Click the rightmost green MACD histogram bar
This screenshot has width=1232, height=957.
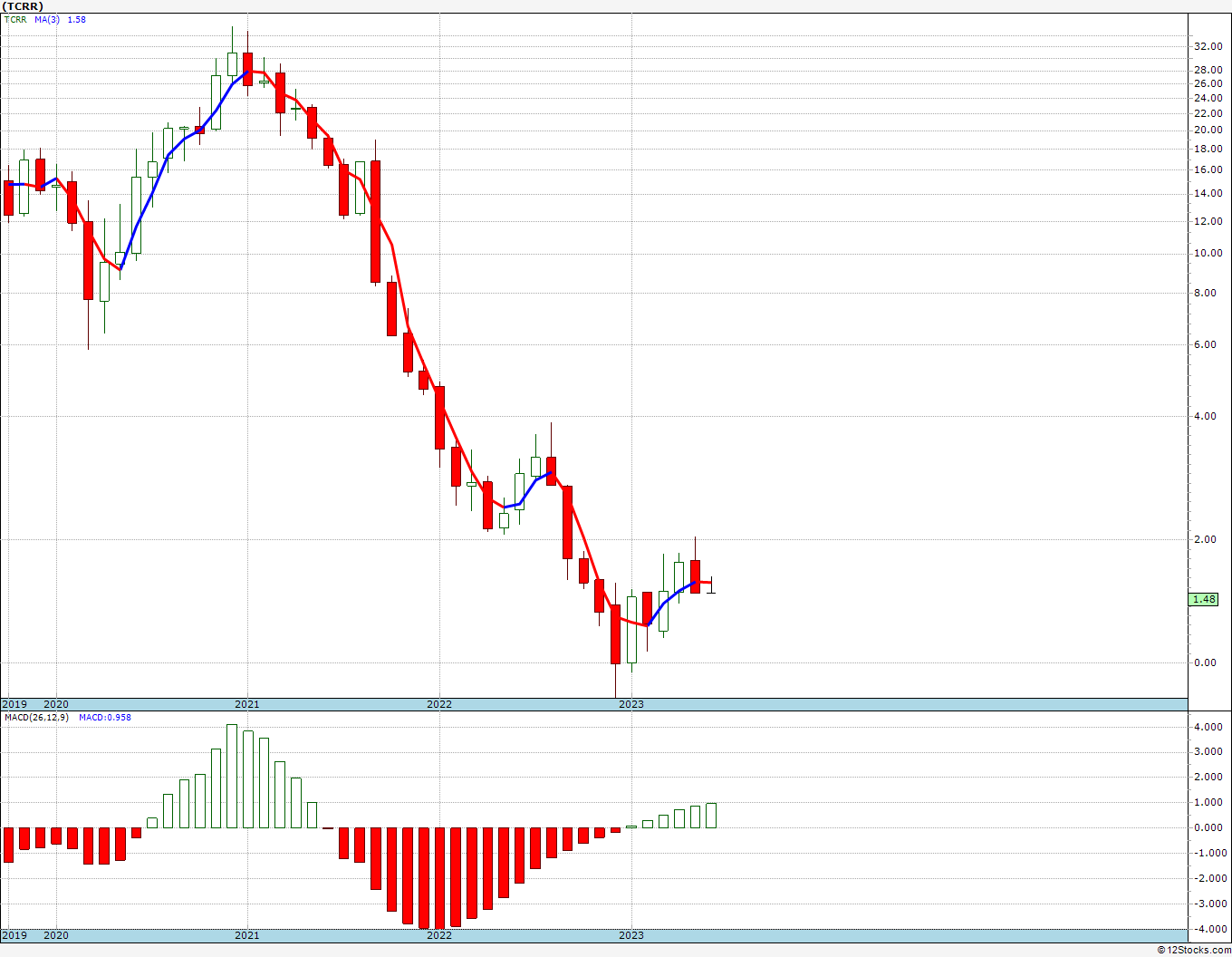pyautogui.click(x=711, y=816)
